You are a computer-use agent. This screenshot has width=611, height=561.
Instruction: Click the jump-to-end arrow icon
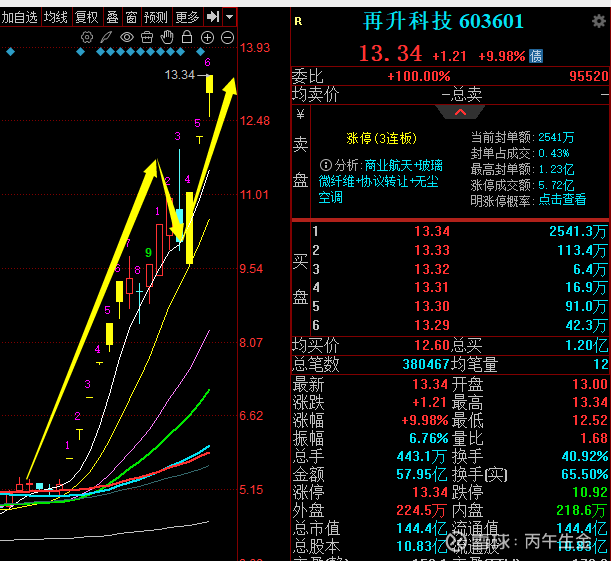coord(213,17)
